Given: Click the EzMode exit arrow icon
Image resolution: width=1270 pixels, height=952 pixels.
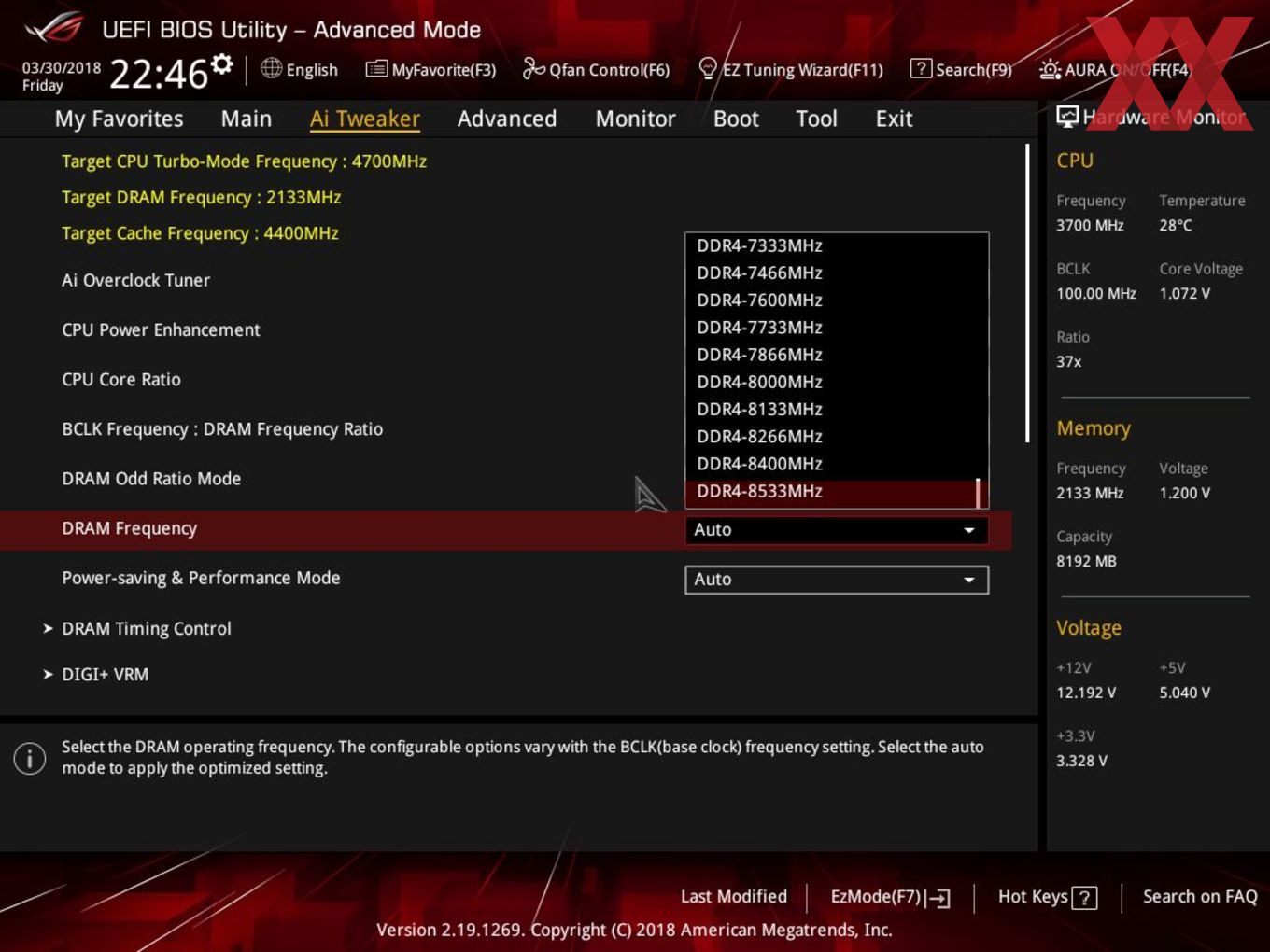Looking at the screenshot, I should (938, 898).
